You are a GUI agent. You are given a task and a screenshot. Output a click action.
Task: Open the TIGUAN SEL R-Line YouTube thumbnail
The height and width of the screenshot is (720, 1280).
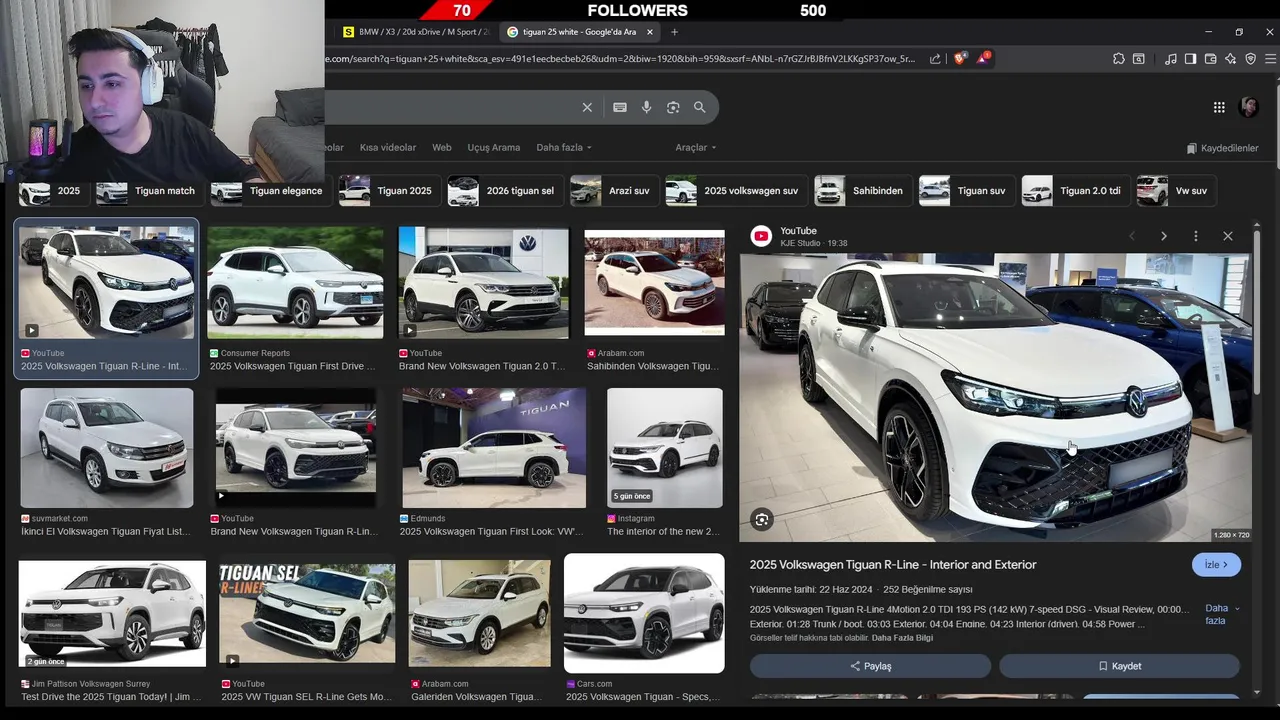pyautogui.click(x=307, y=614)
